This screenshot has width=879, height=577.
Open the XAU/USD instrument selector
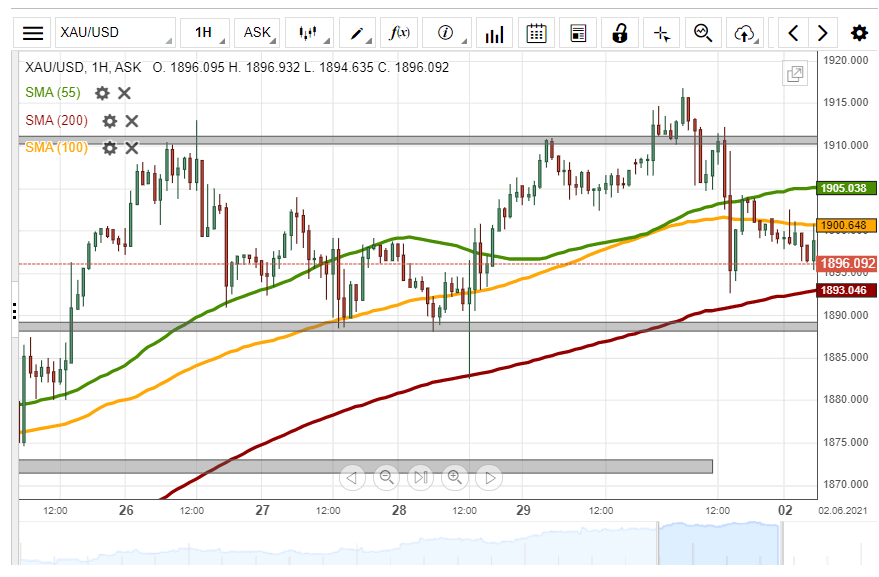tap(113, 32)
